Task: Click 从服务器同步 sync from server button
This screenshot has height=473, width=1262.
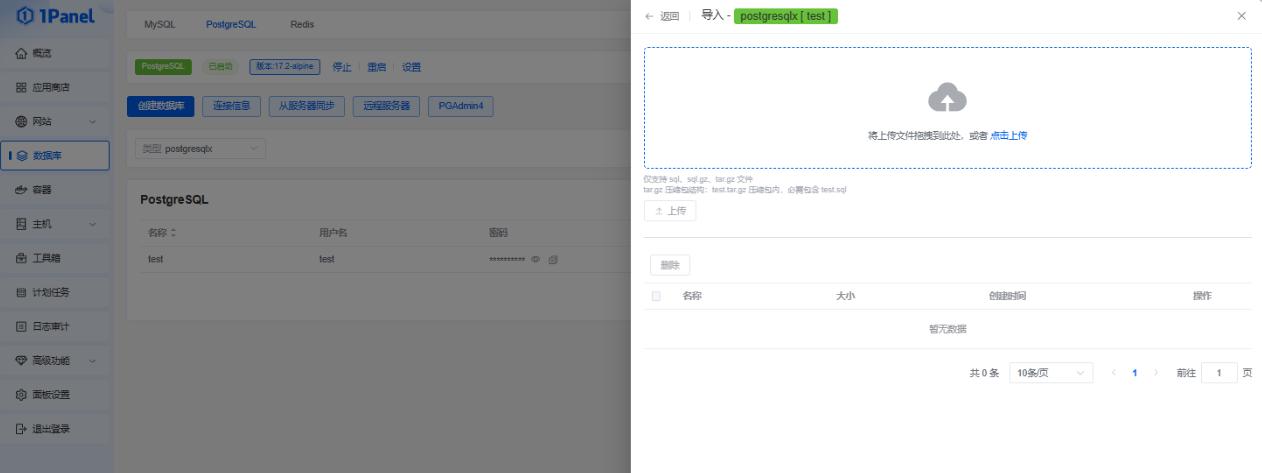Action: coord(306,106)
